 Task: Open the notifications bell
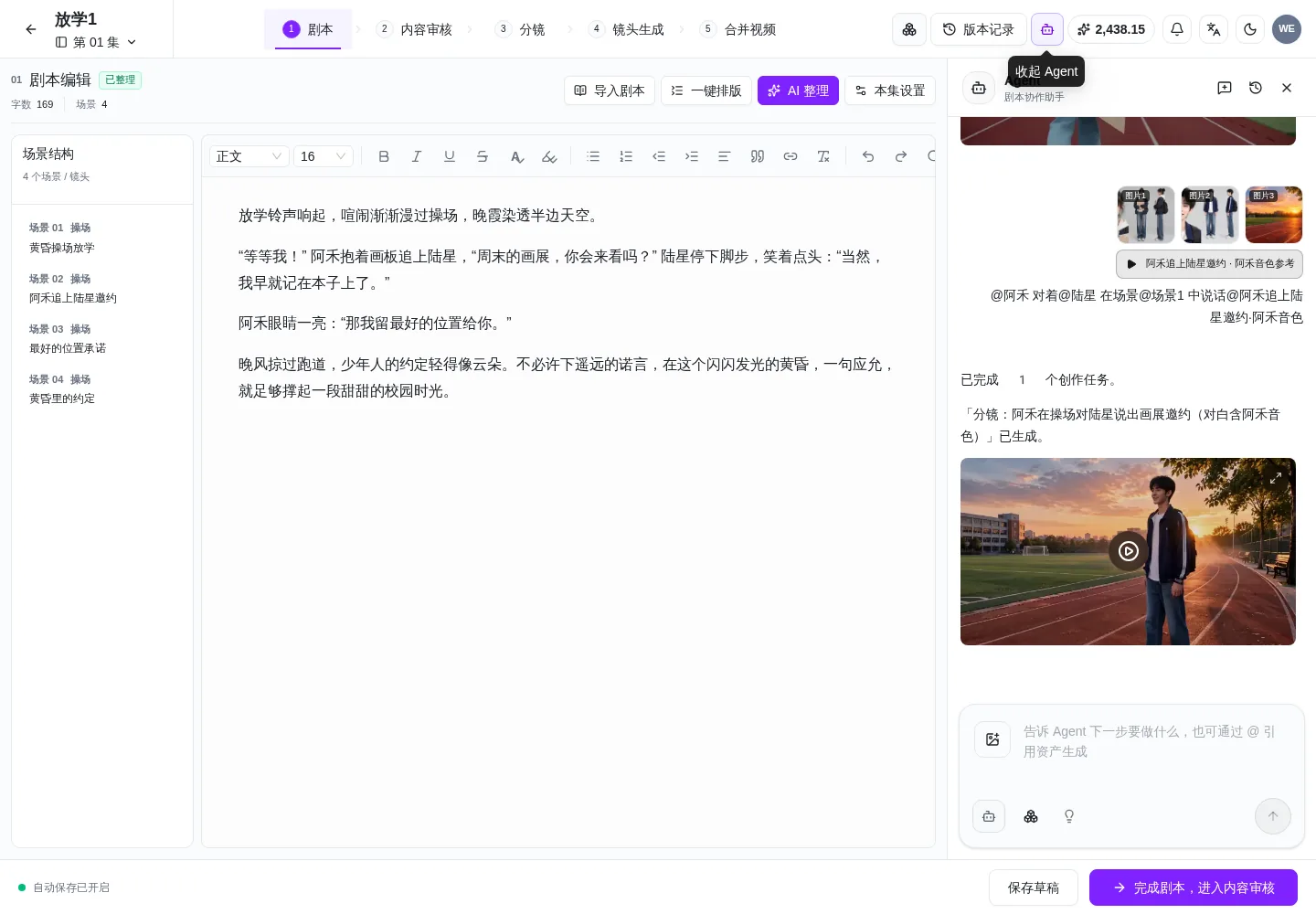[1177, 29]
